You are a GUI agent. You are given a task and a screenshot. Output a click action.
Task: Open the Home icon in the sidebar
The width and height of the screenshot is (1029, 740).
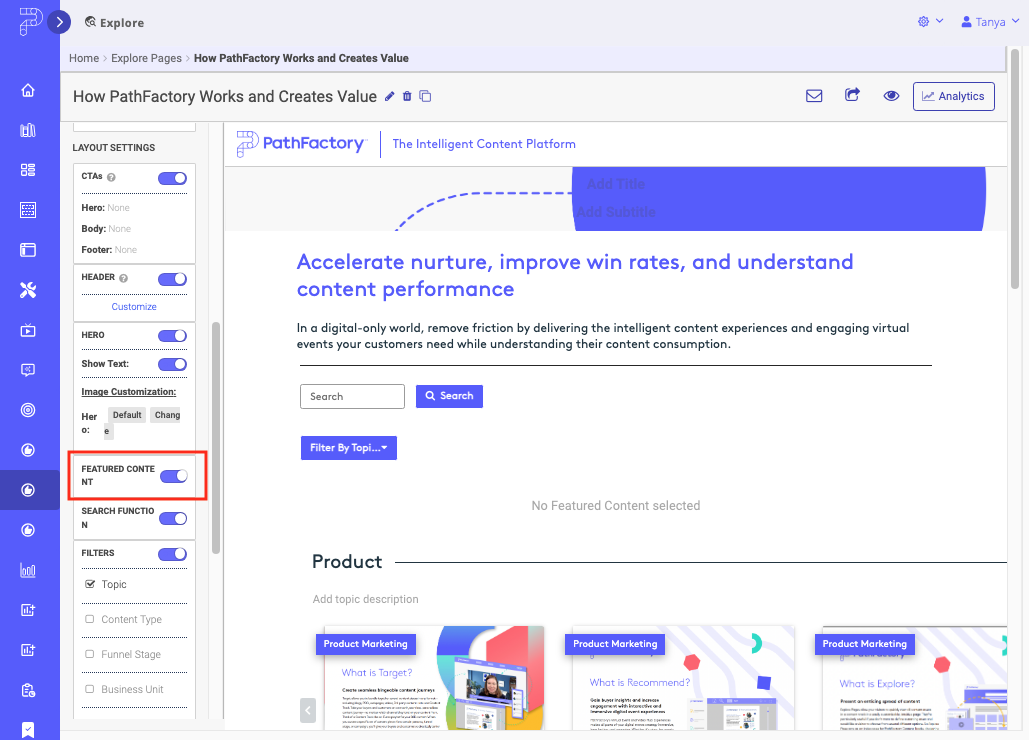point(29,89)
